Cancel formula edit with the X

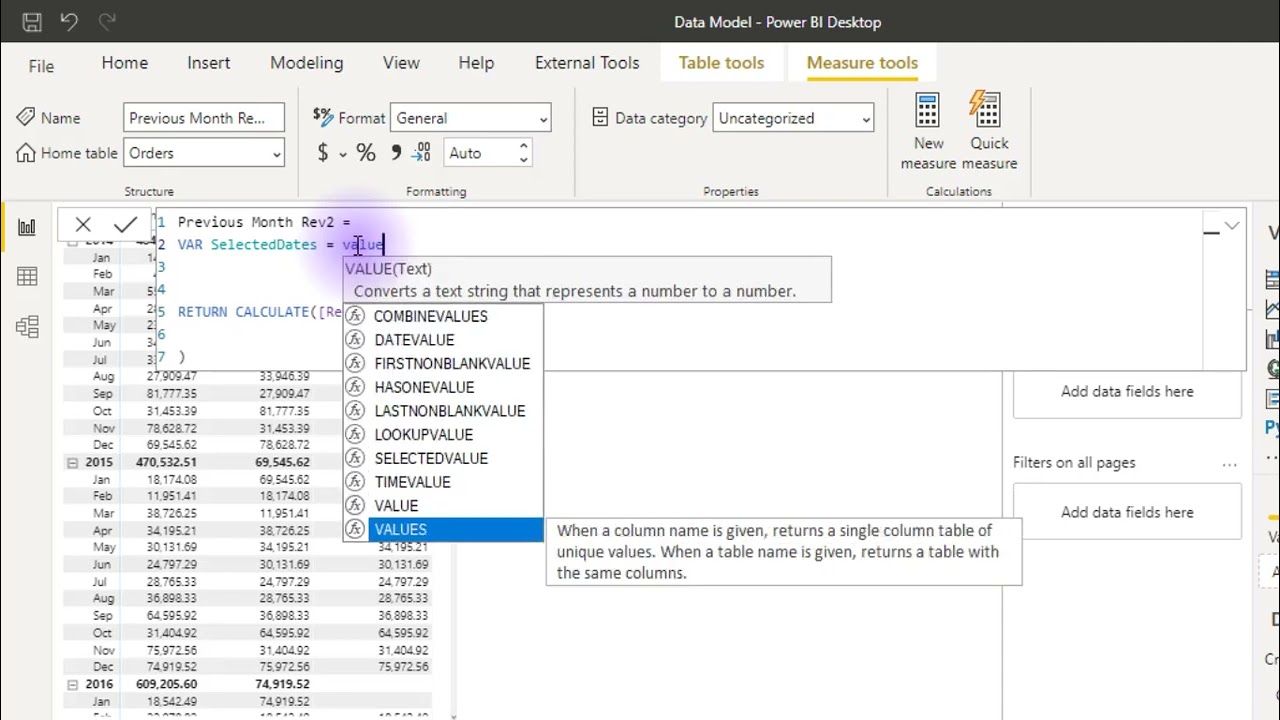[83, 225]
